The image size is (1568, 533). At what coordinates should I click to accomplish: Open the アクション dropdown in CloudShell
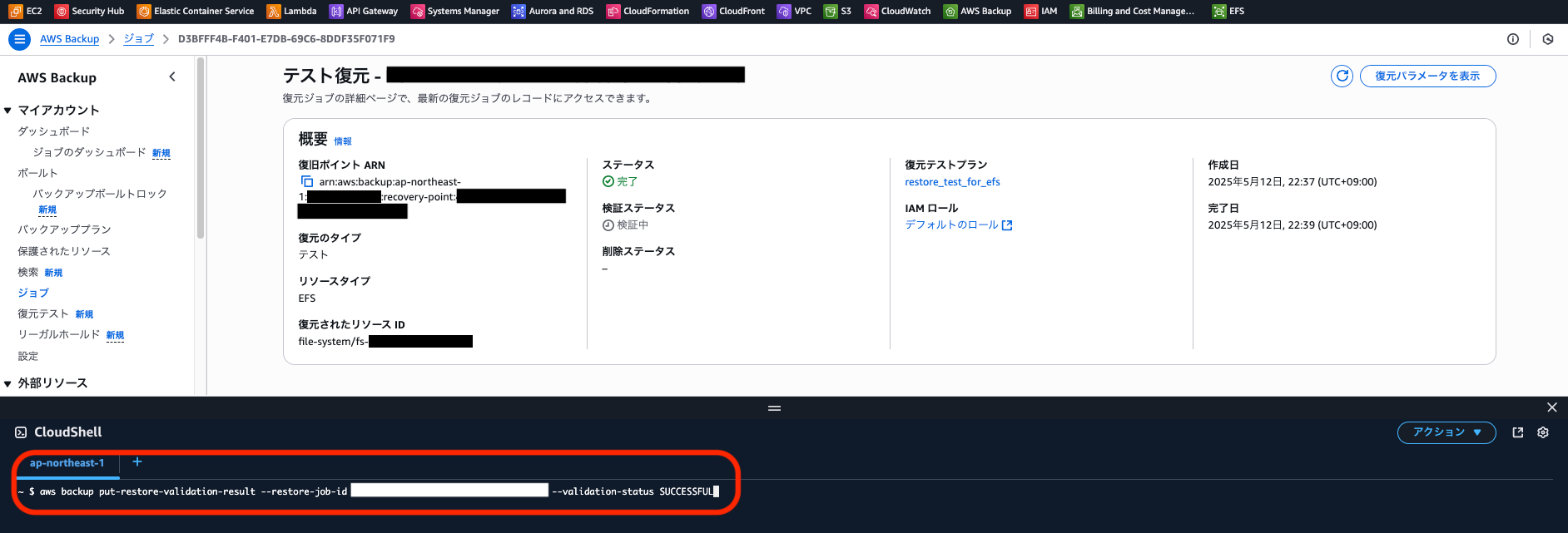tap(1446, 432)
